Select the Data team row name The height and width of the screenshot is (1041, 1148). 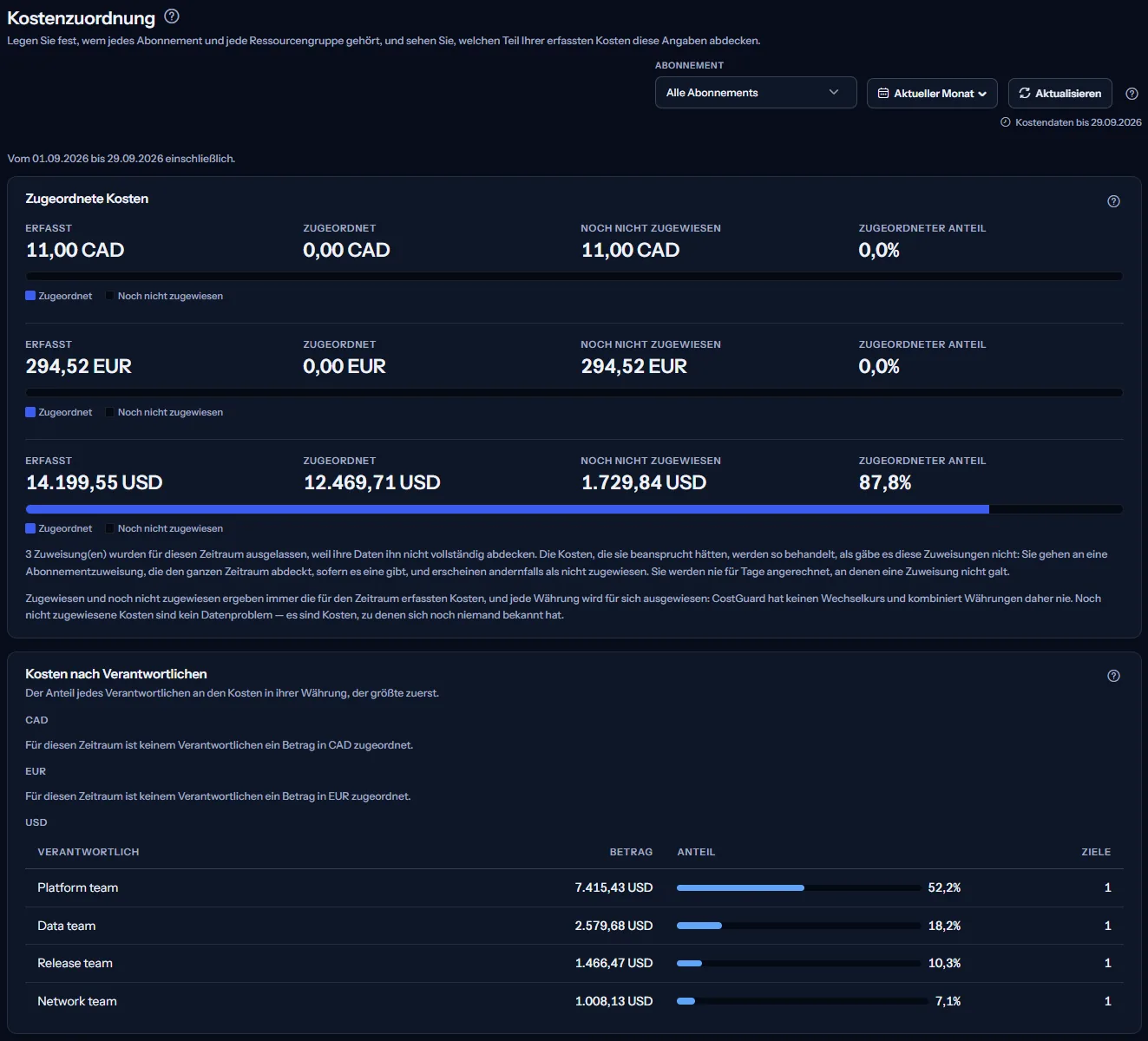(66, 926)
